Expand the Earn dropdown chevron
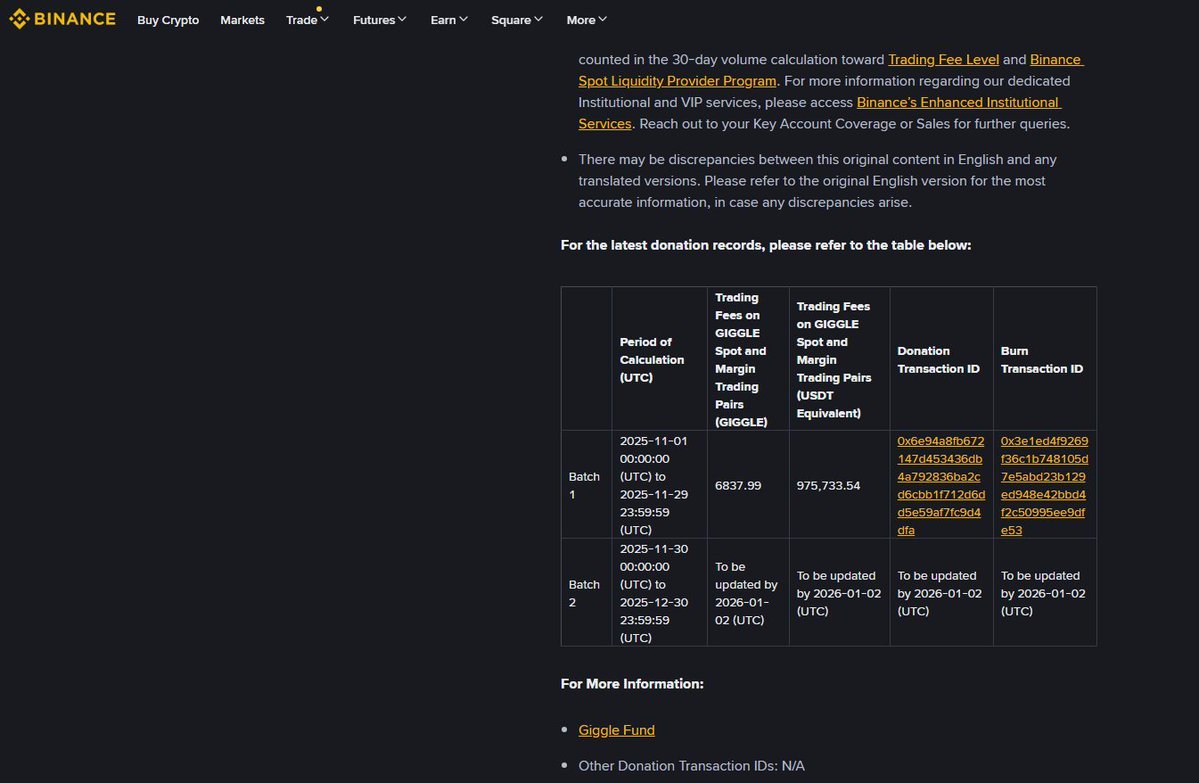The image size is (1199, 783). click(463, 19)
